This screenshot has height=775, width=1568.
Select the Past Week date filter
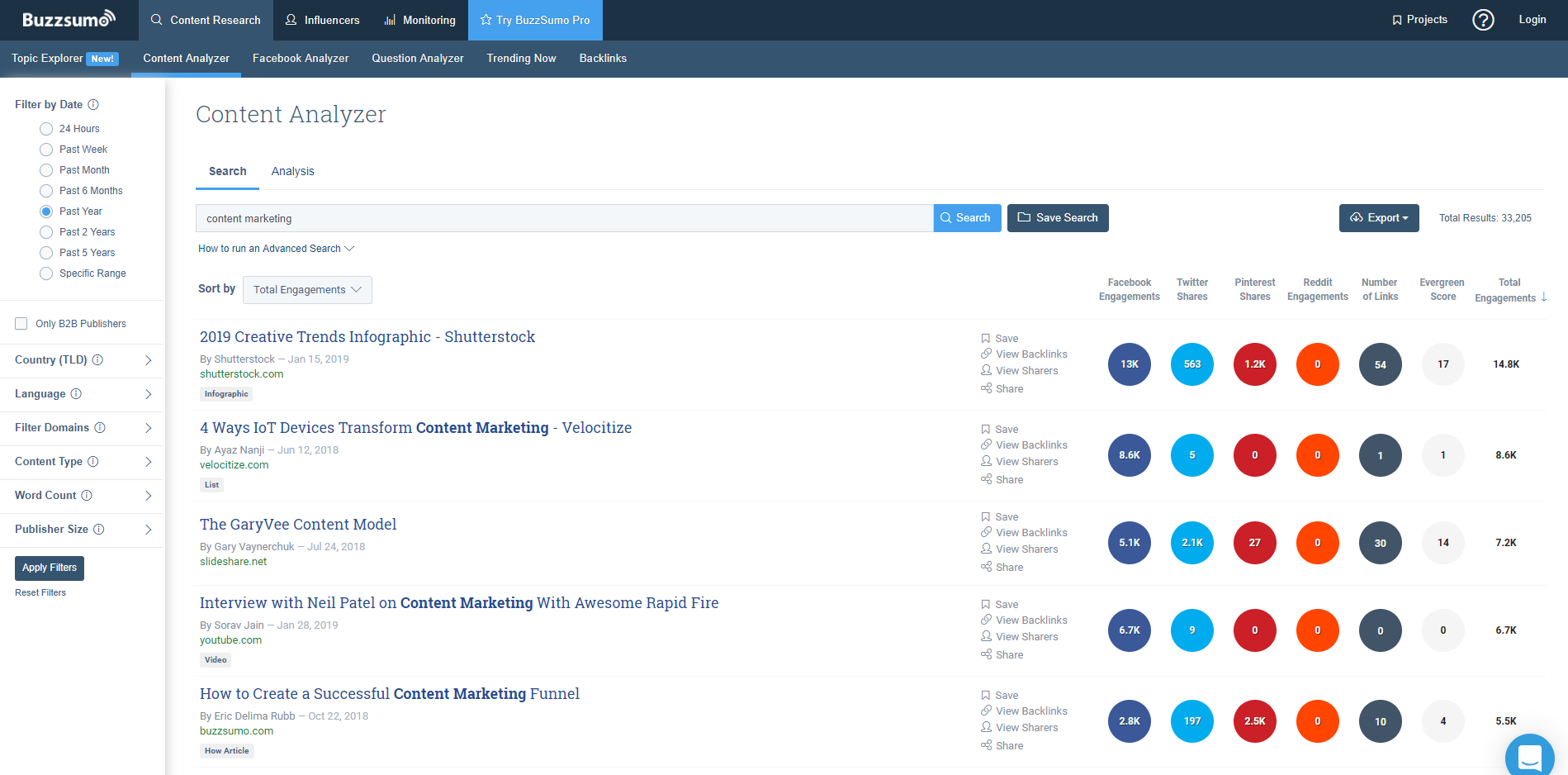pyautogui.click(x=46, y=150)
